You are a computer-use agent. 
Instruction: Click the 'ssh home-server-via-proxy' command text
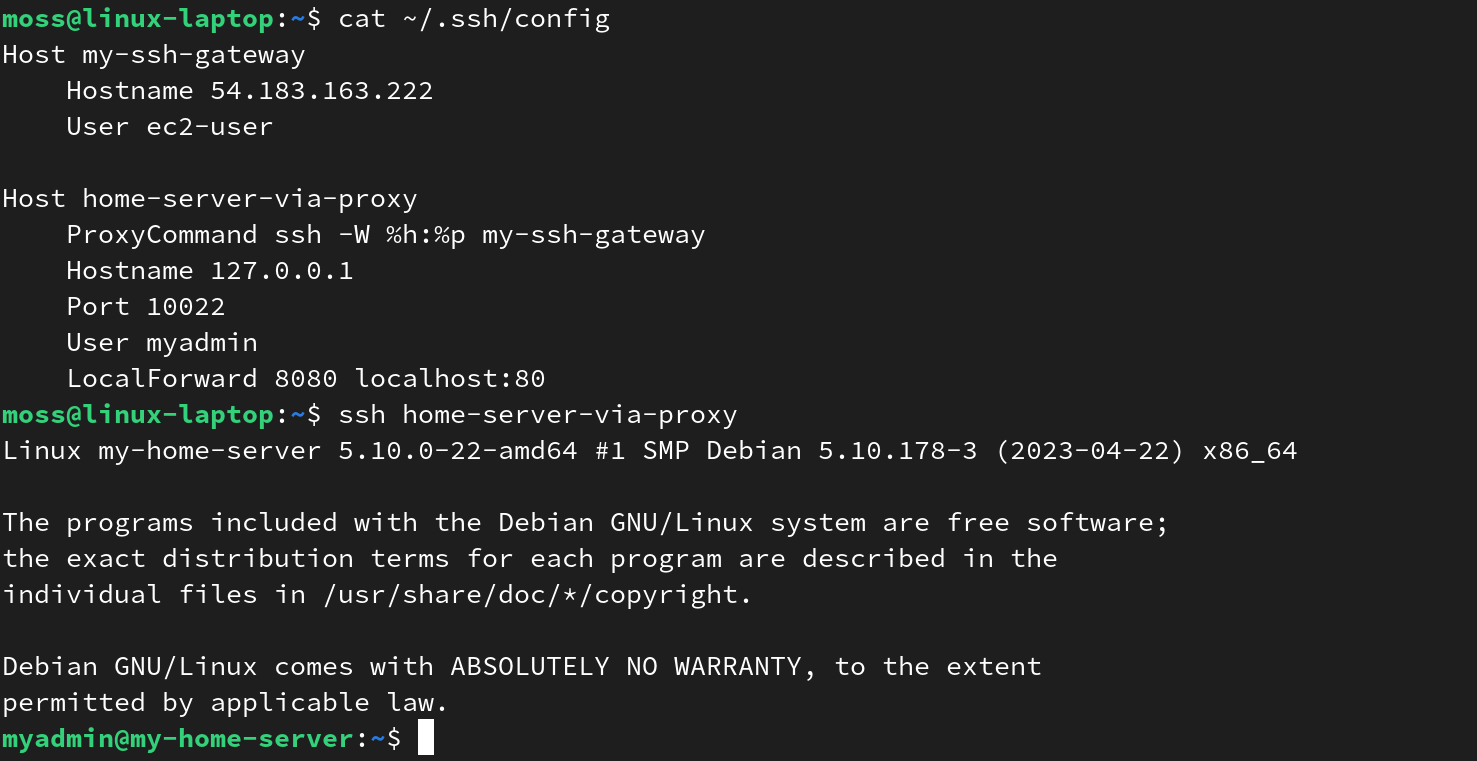(x=537, y=415)
